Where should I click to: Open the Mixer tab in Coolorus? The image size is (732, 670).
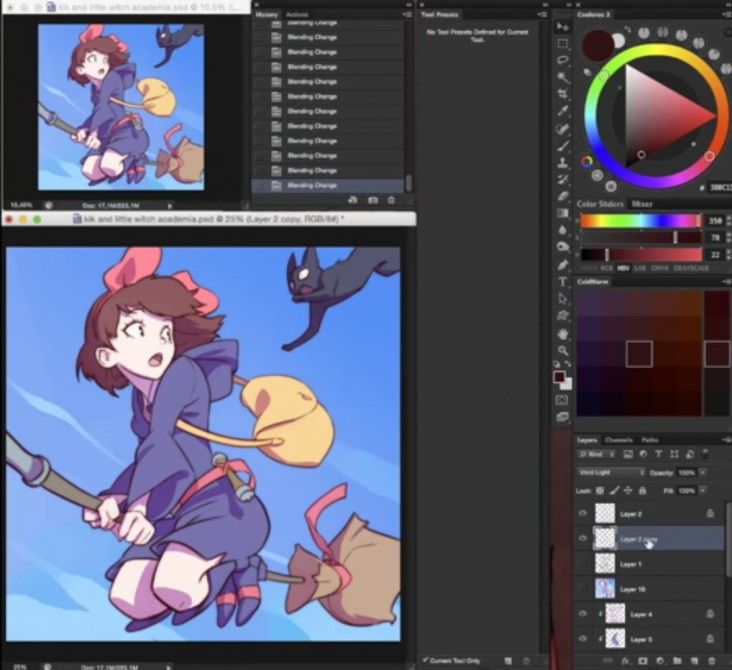[x=642, y=204]
